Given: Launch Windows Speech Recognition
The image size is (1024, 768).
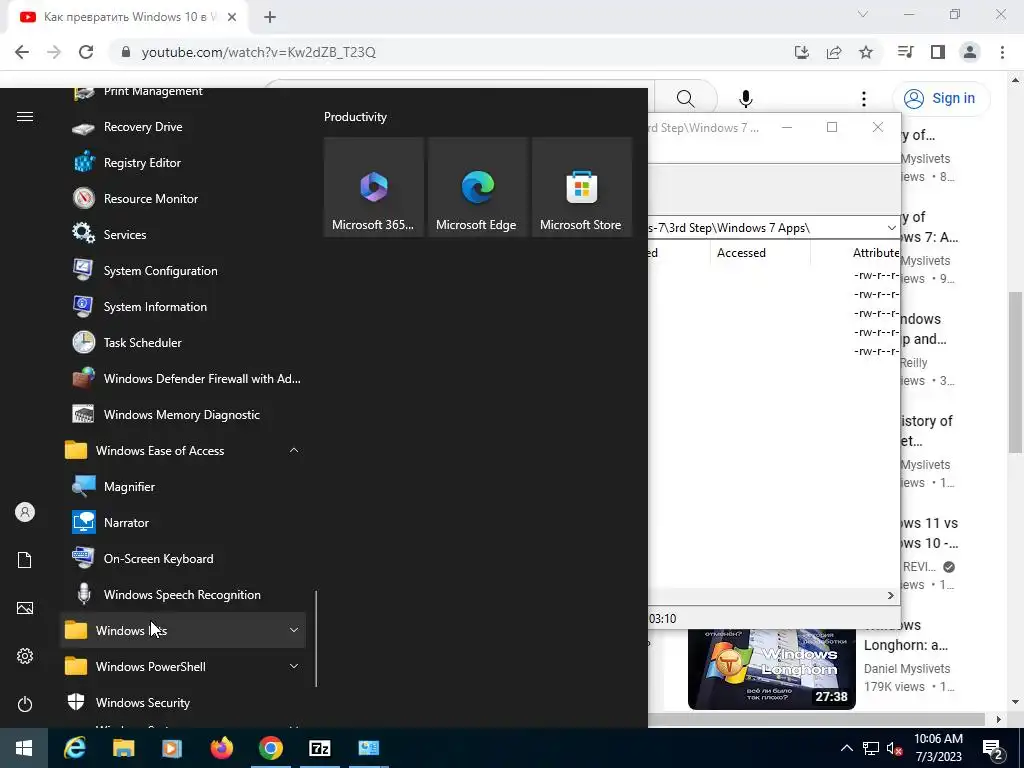Looking at the screenshot, I should pos(183,594).
